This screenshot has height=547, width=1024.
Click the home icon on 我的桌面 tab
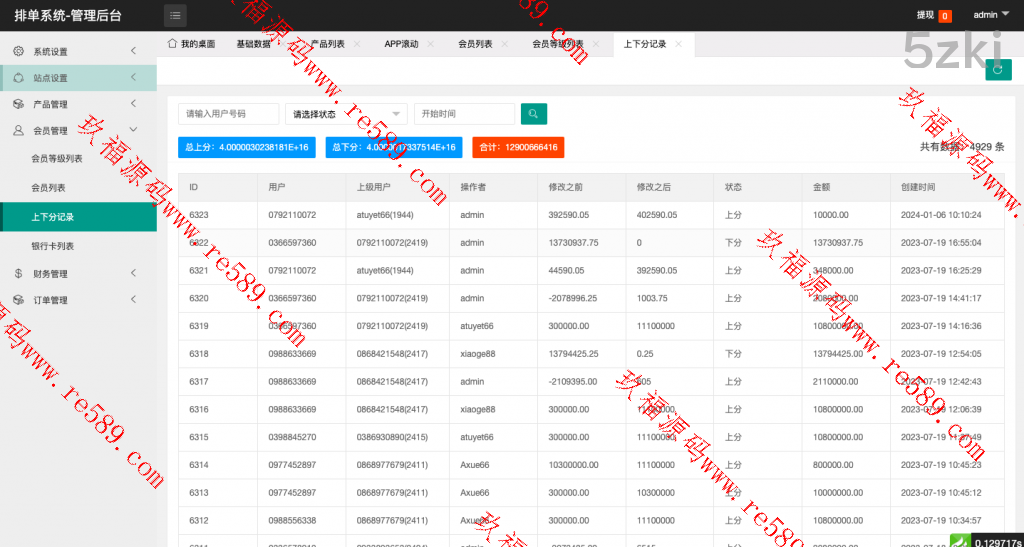tap(172, 44)
